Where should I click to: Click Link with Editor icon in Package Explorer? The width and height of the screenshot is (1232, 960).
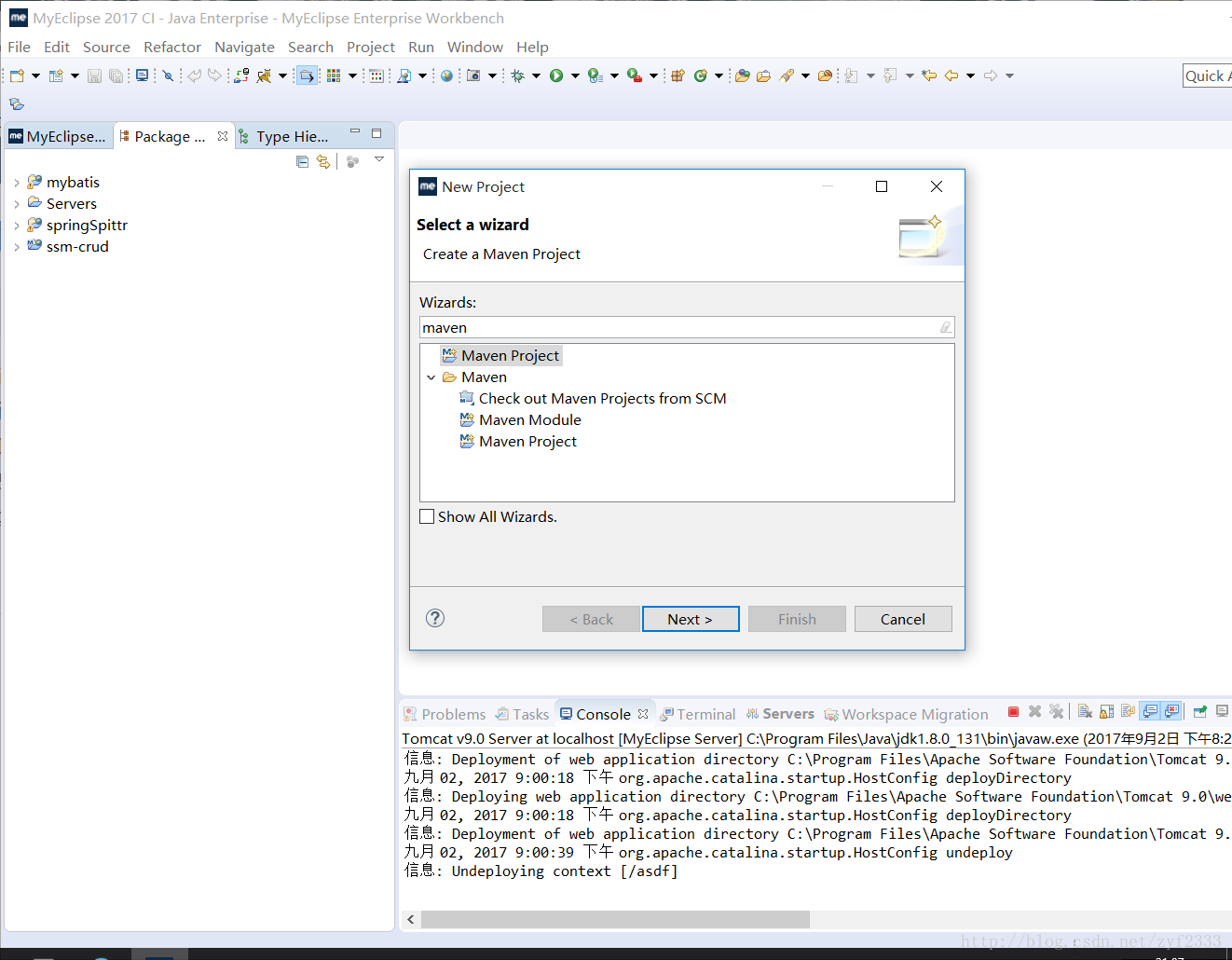point(323,161)
